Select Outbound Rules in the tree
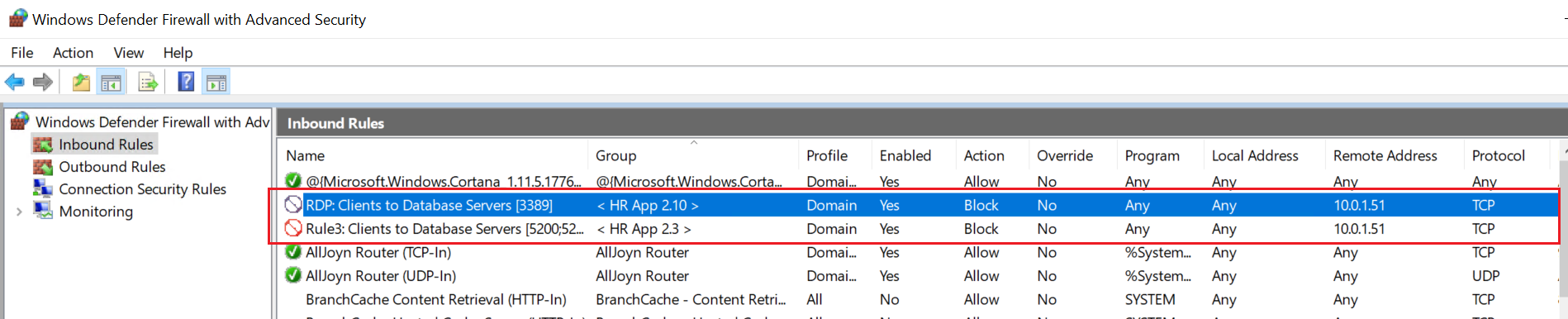Viewport: 1568px width, 319px height. (x=112, y=167)
